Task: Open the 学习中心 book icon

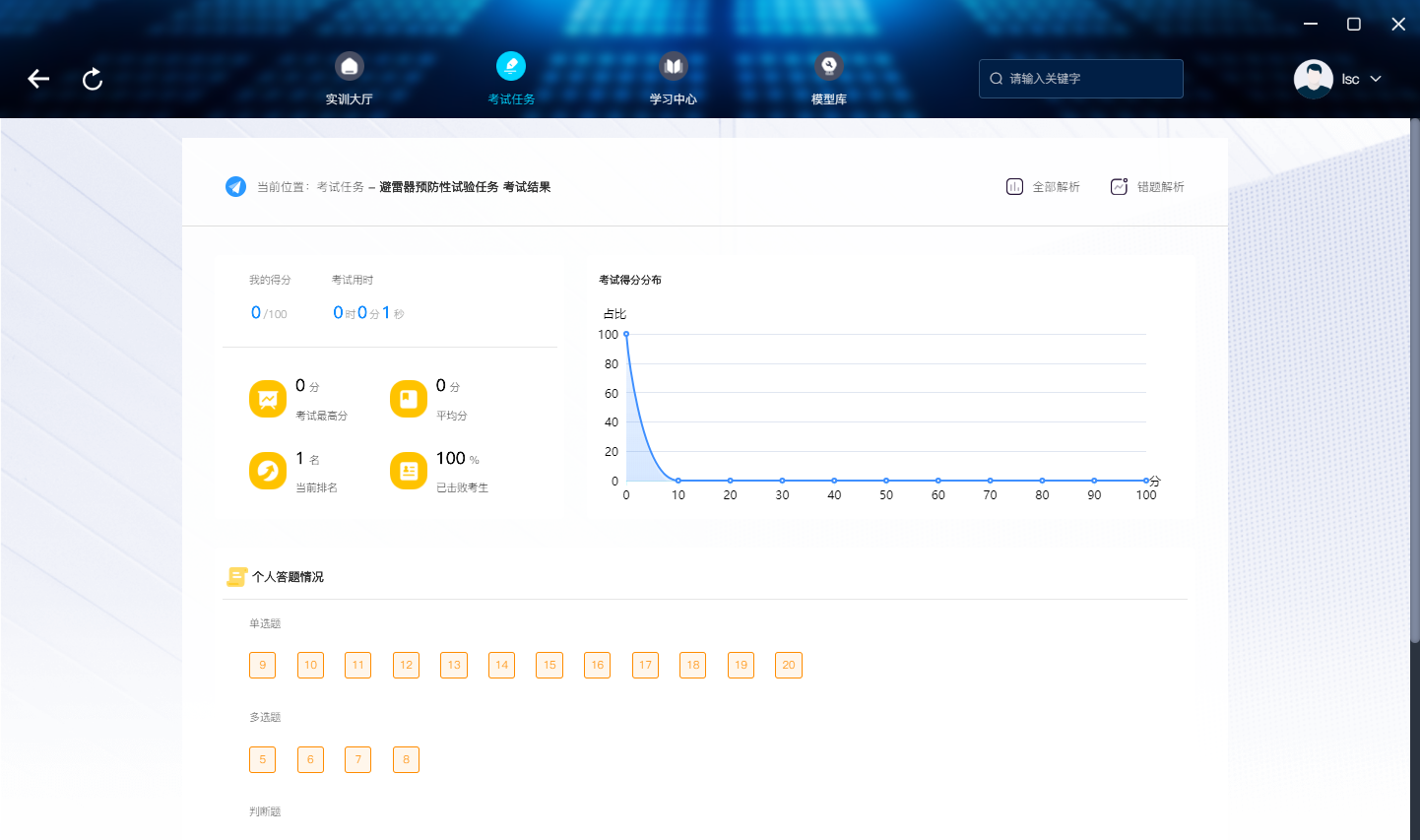Action: pos(674,66)
